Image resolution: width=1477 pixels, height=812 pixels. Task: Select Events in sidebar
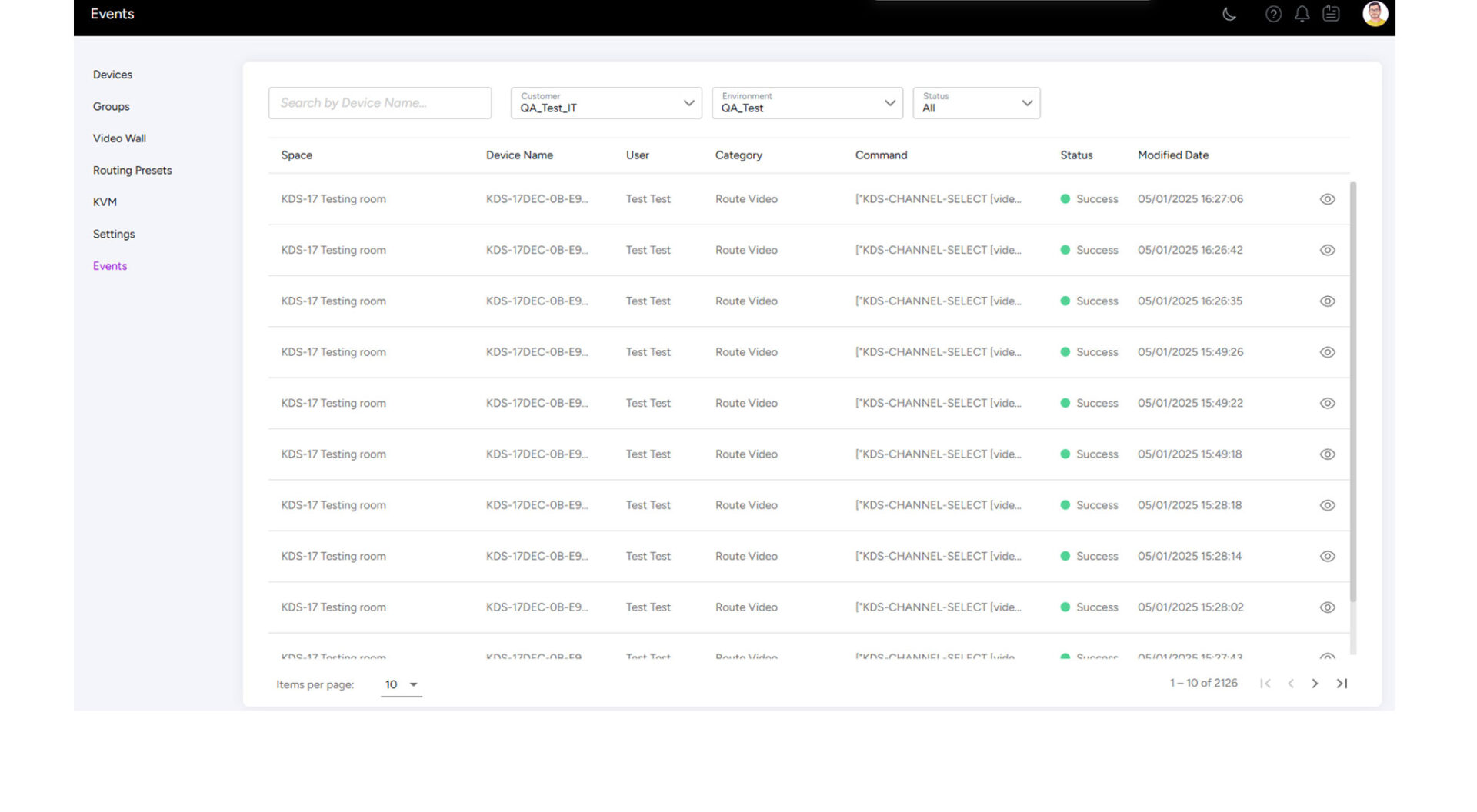click(110, 266)
